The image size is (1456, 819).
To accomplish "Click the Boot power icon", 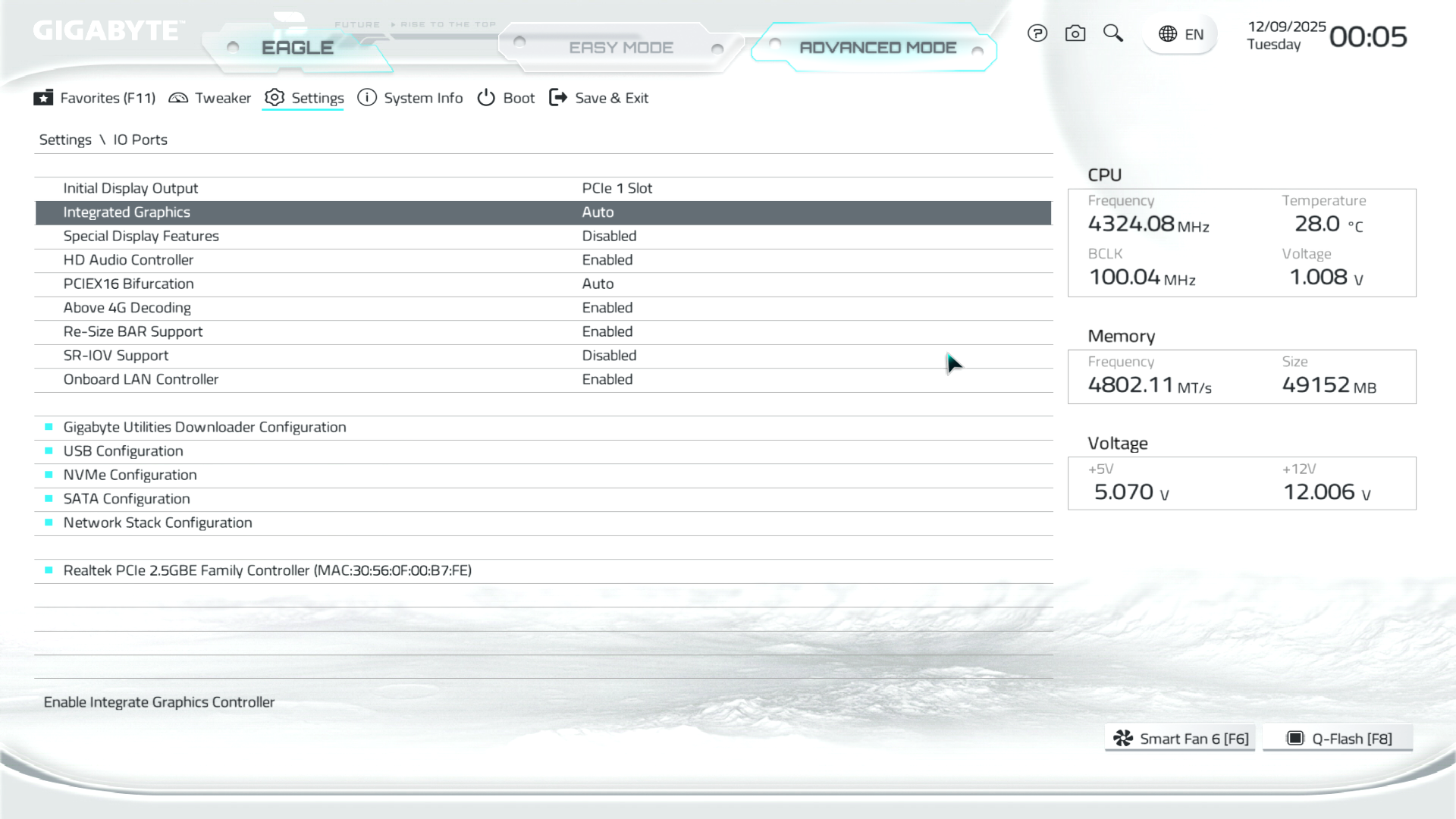I will [486, 98].
